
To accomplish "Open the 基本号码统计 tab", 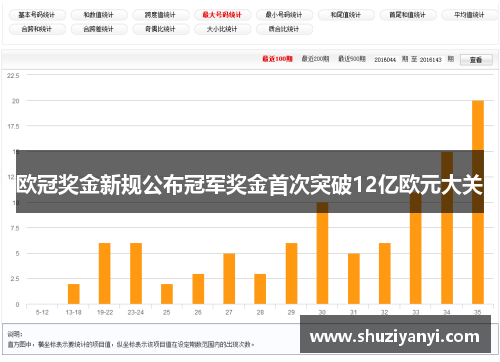I will click(37, 15).
